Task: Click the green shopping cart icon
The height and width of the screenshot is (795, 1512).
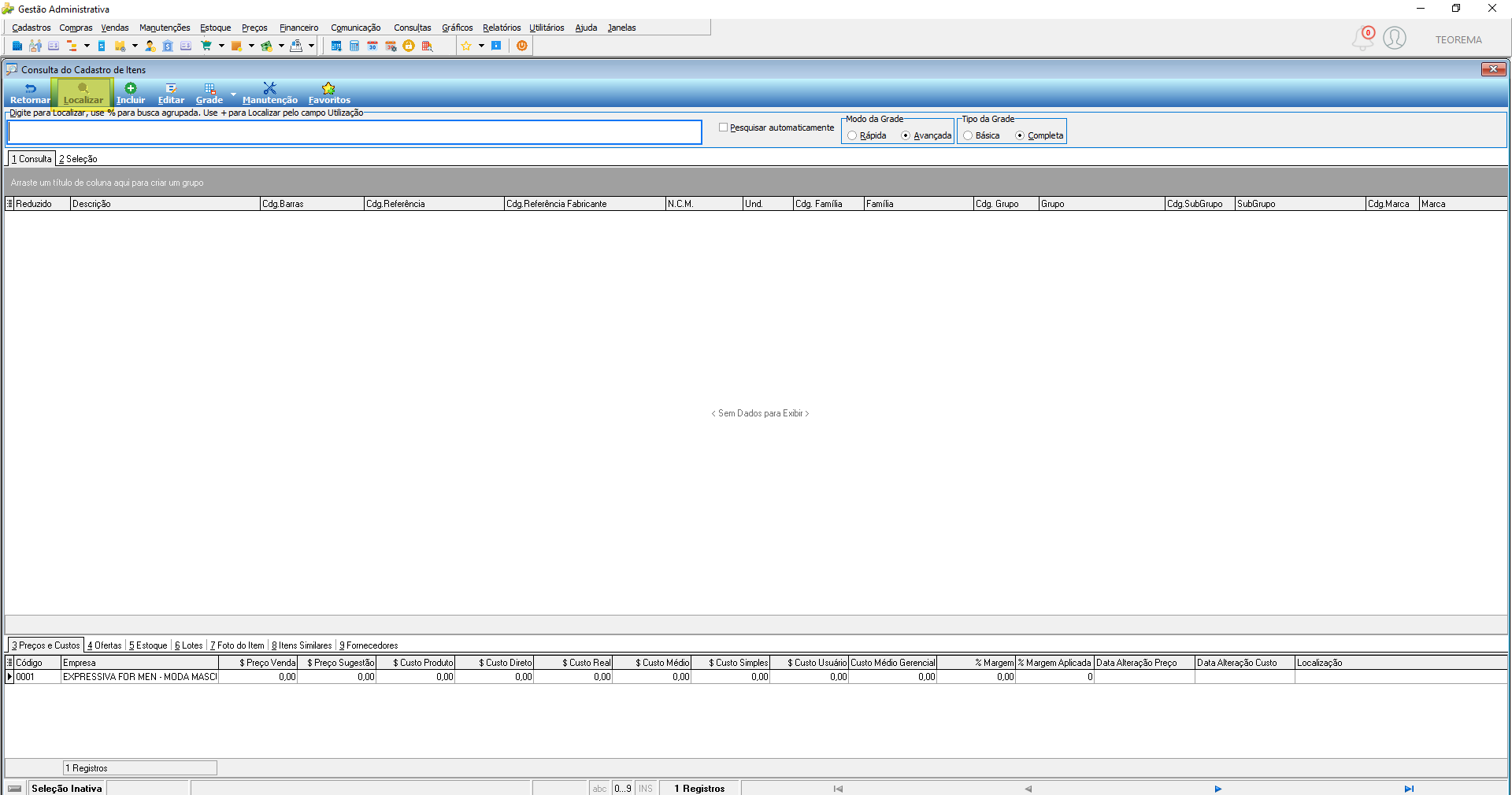Action: [206, 46]
